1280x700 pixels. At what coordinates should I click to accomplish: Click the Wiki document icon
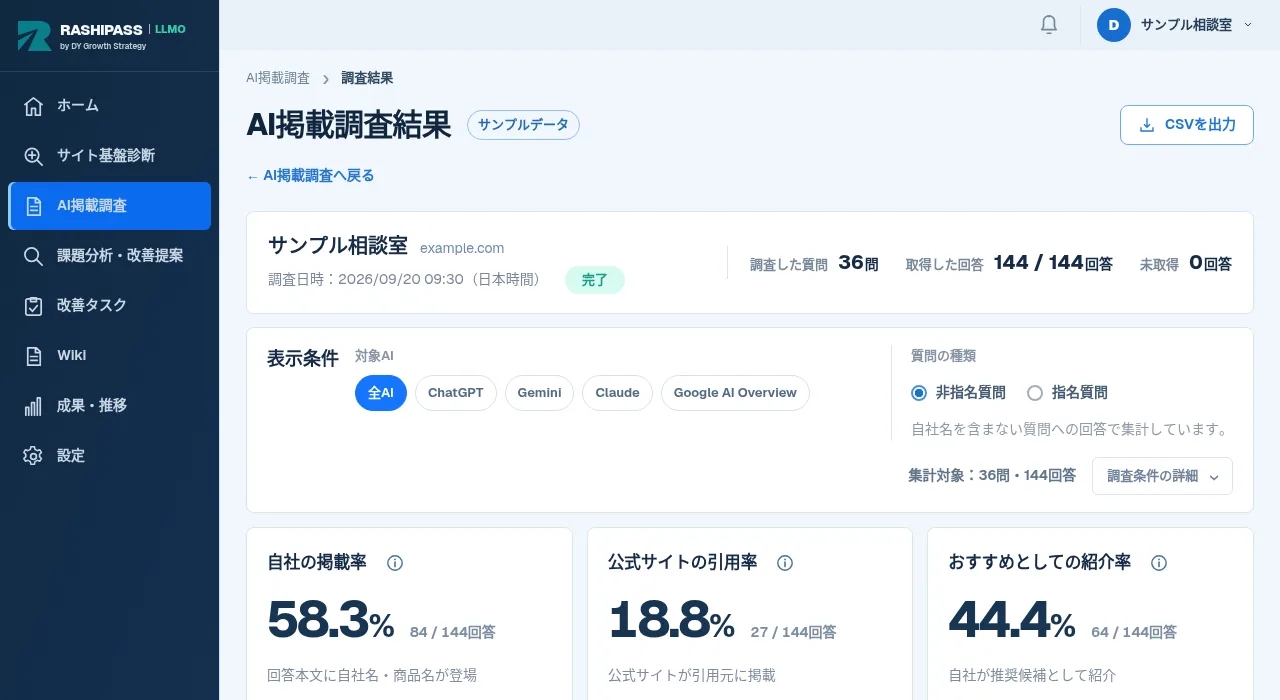(34, 356)
